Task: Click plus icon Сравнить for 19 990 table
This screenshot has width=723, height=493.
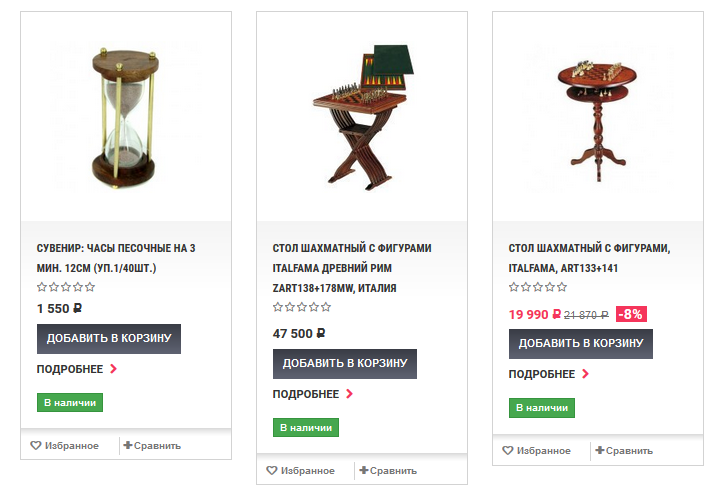Action: pyautogui.click(x=600, y=450)
